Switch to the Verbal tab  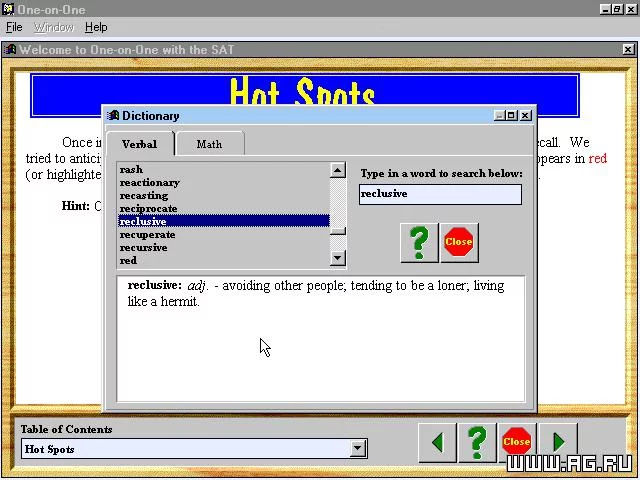(x=140, y=144)
